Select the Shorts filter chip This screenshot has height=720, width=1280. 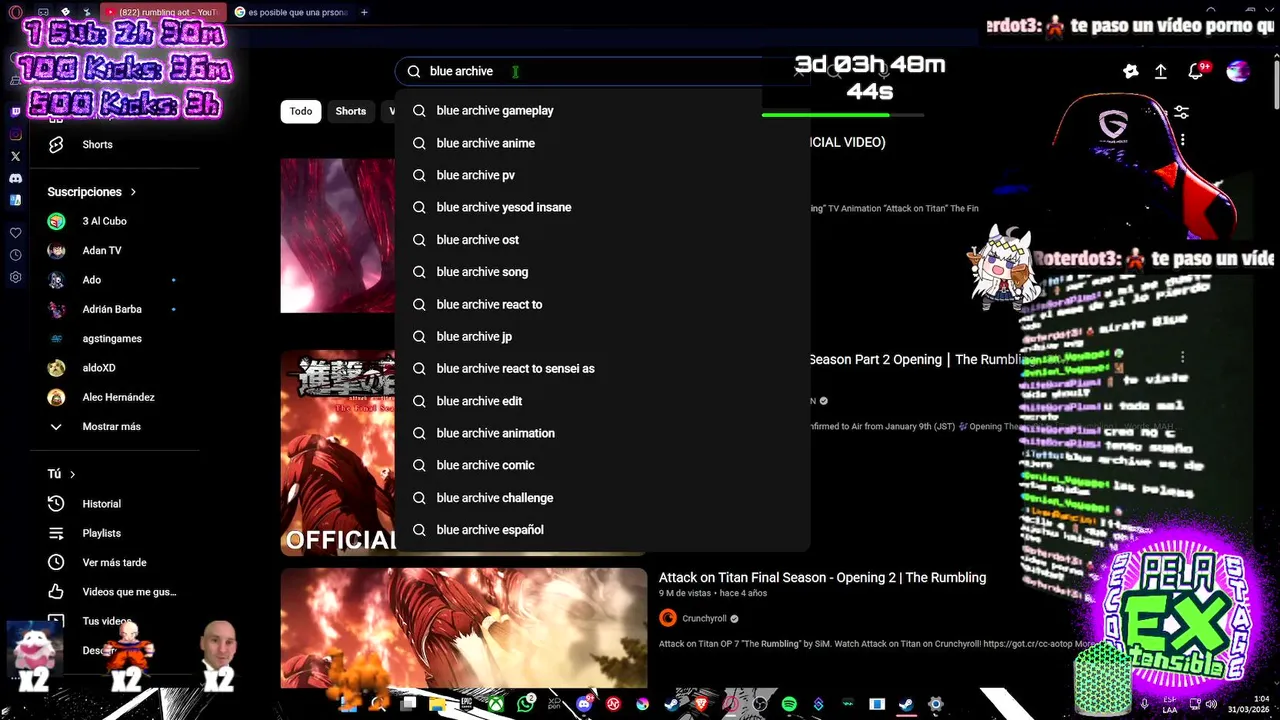point(351,111)
